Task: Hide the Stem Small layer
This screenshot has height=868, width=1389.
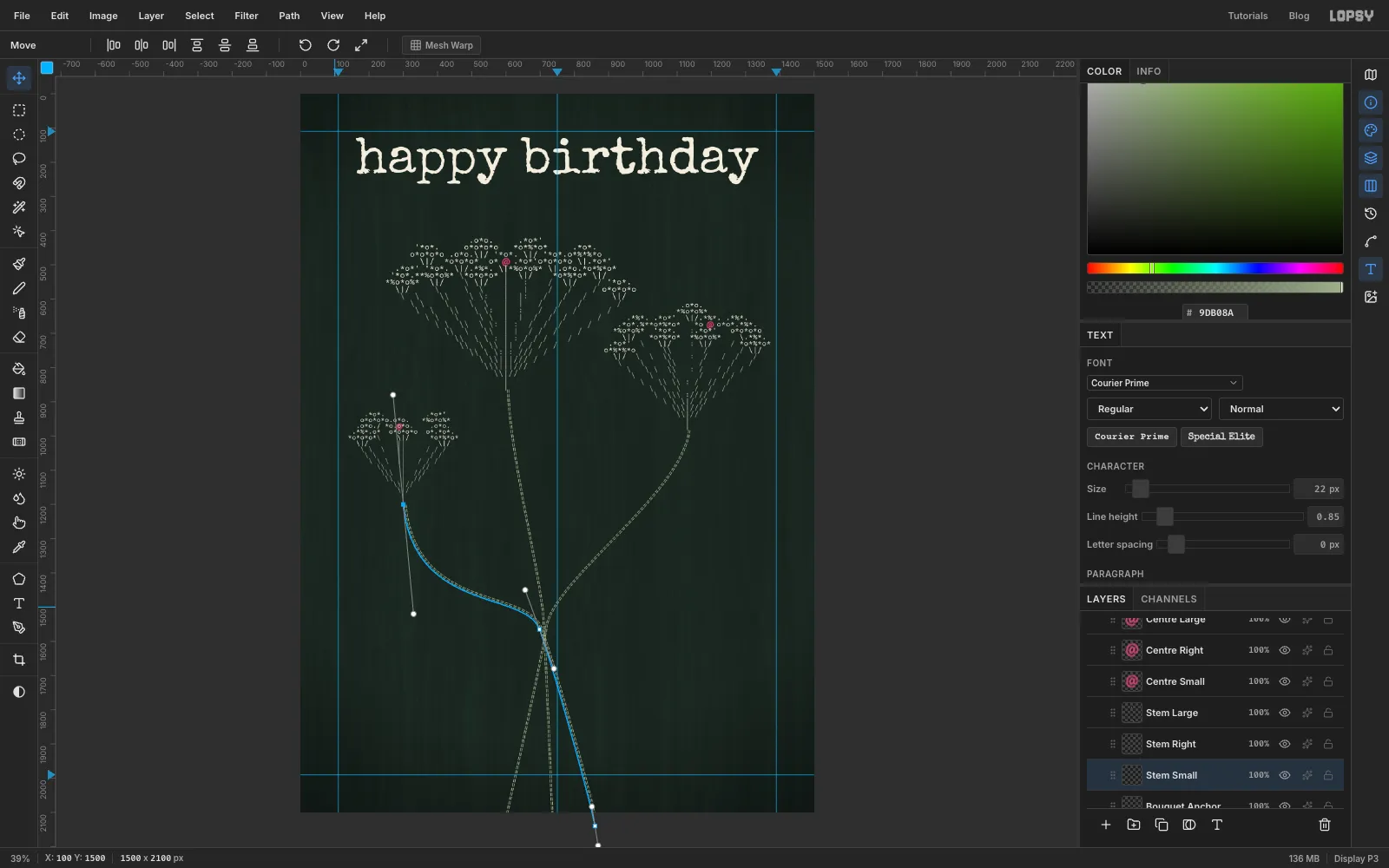Action: click(1285, 775)
